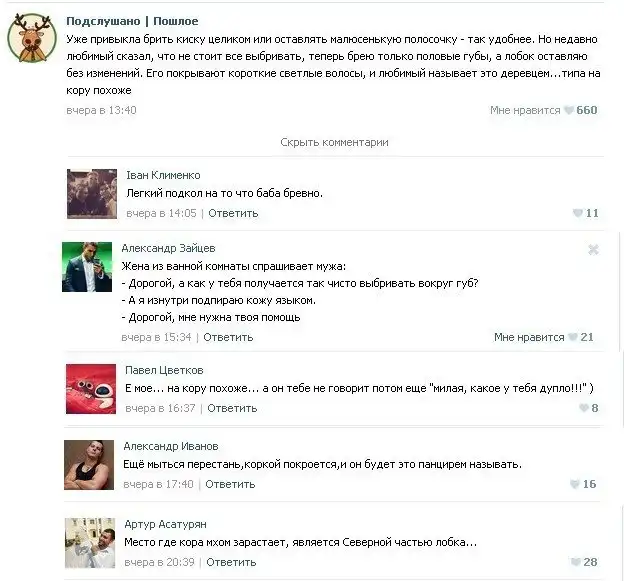Viewport: 624px width, 581px height.
Task: Reply to Іван Клименко's comment
Action: (x=233, y=213)
